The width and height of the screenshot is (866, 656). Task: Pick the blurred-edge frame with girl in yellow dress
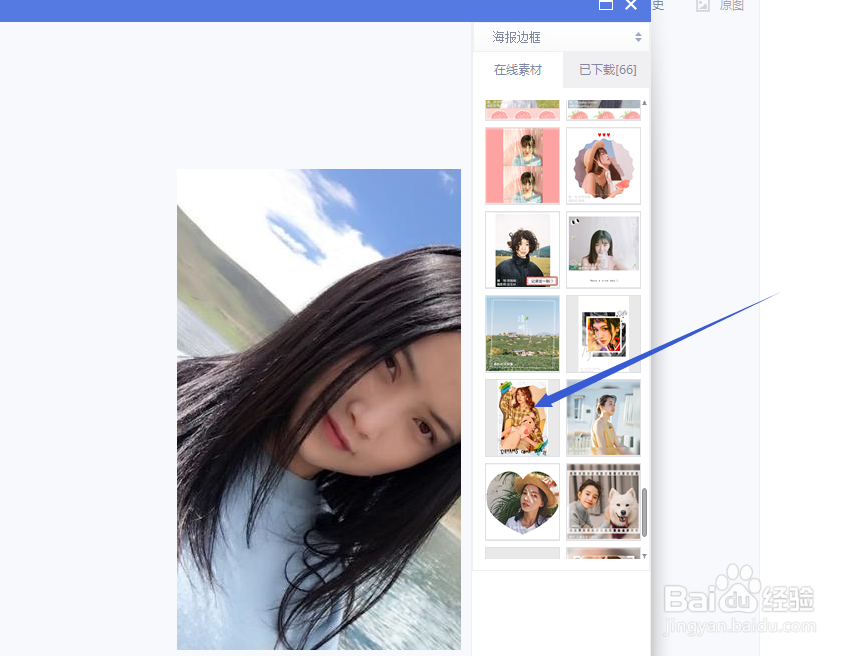[603, 417]
